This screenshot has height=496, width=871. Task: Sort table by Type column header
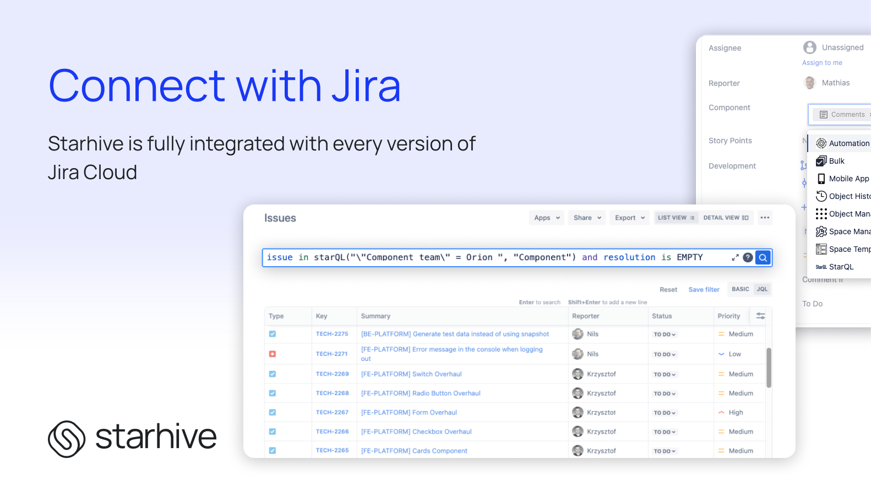click(x=276, y=316)
